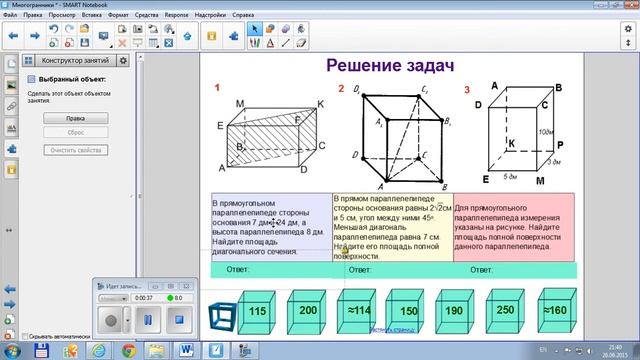This screenshot has height=360, width=640.
Task: Click the red X delete icon in toolbar
Action: tap(122, 43)
